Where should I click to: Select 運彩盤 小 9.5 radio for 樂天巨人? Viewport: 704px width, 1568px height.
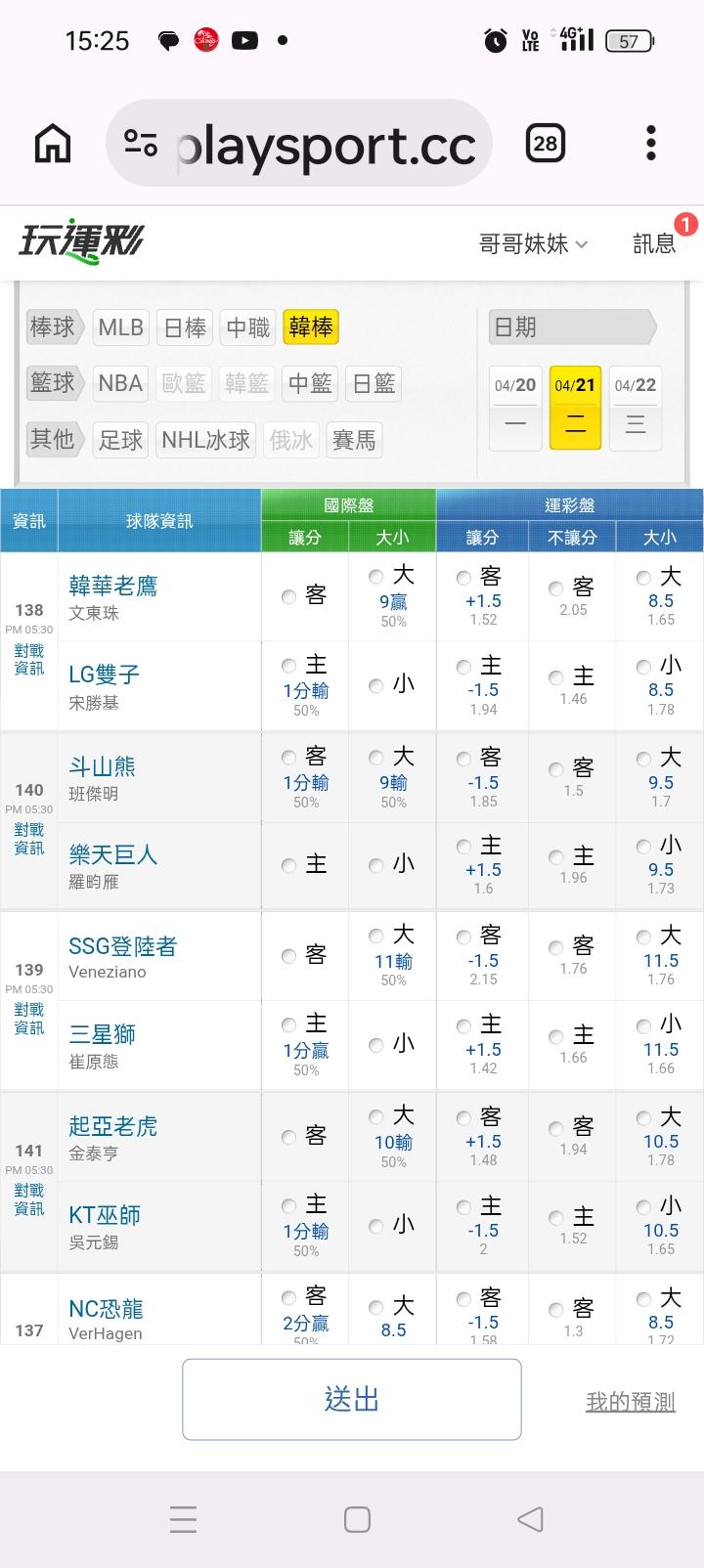click(643, 847)
